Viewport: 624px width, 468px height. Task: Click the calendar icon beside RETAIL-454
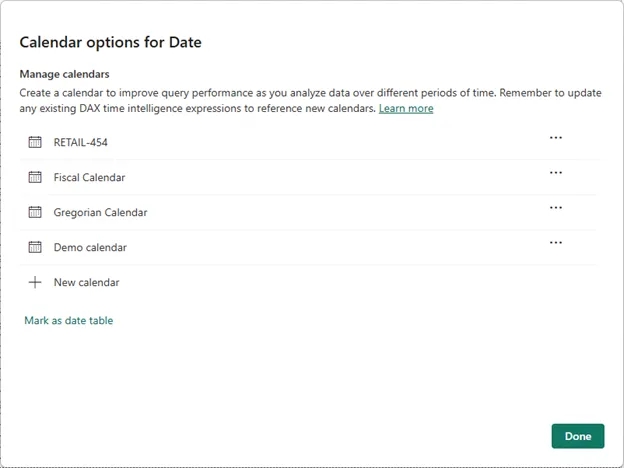pyautogui.click(x=35, y=142)
